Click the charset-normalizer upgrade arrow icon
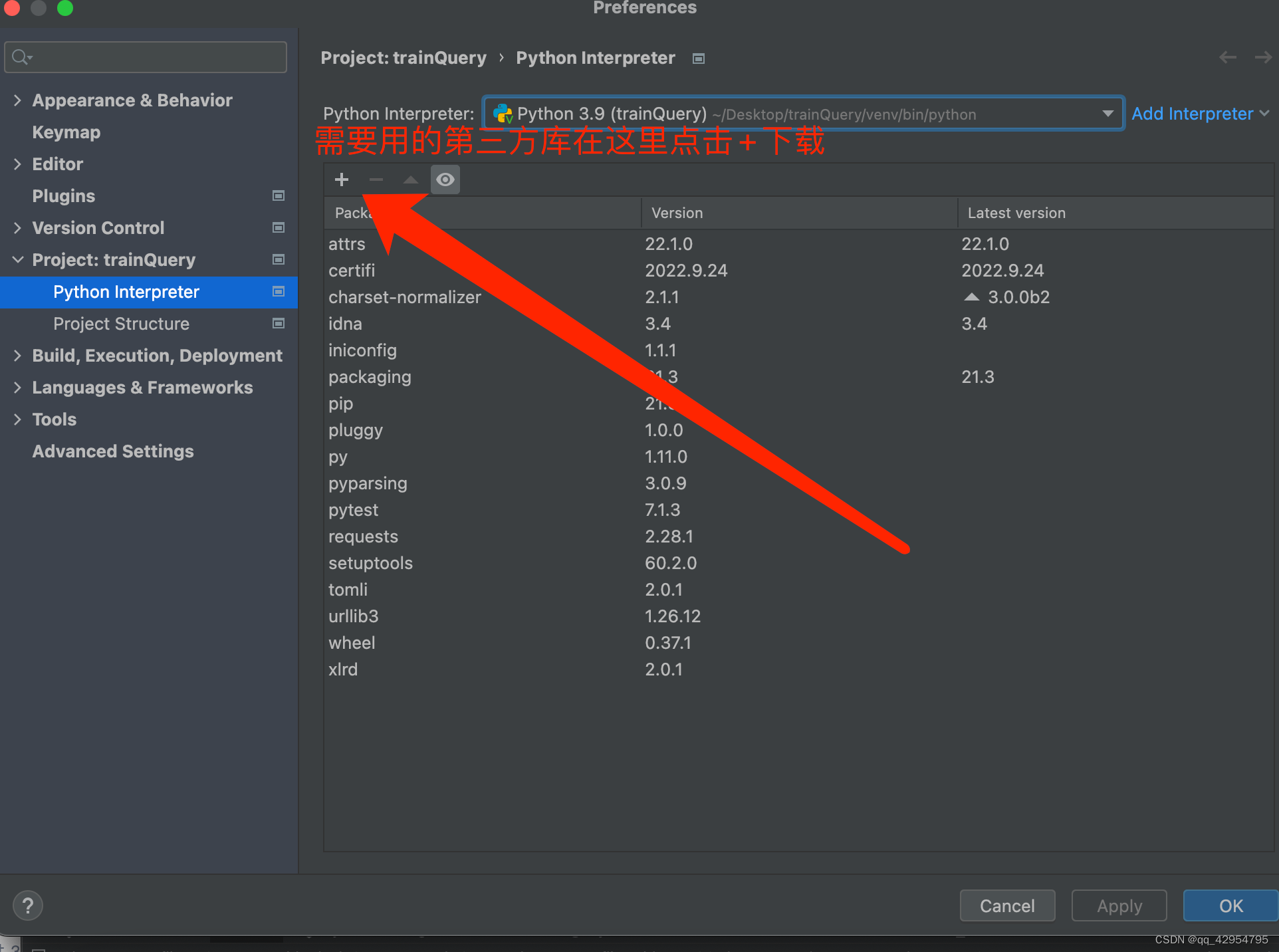Screen dimensions: 1279x952 971,297
